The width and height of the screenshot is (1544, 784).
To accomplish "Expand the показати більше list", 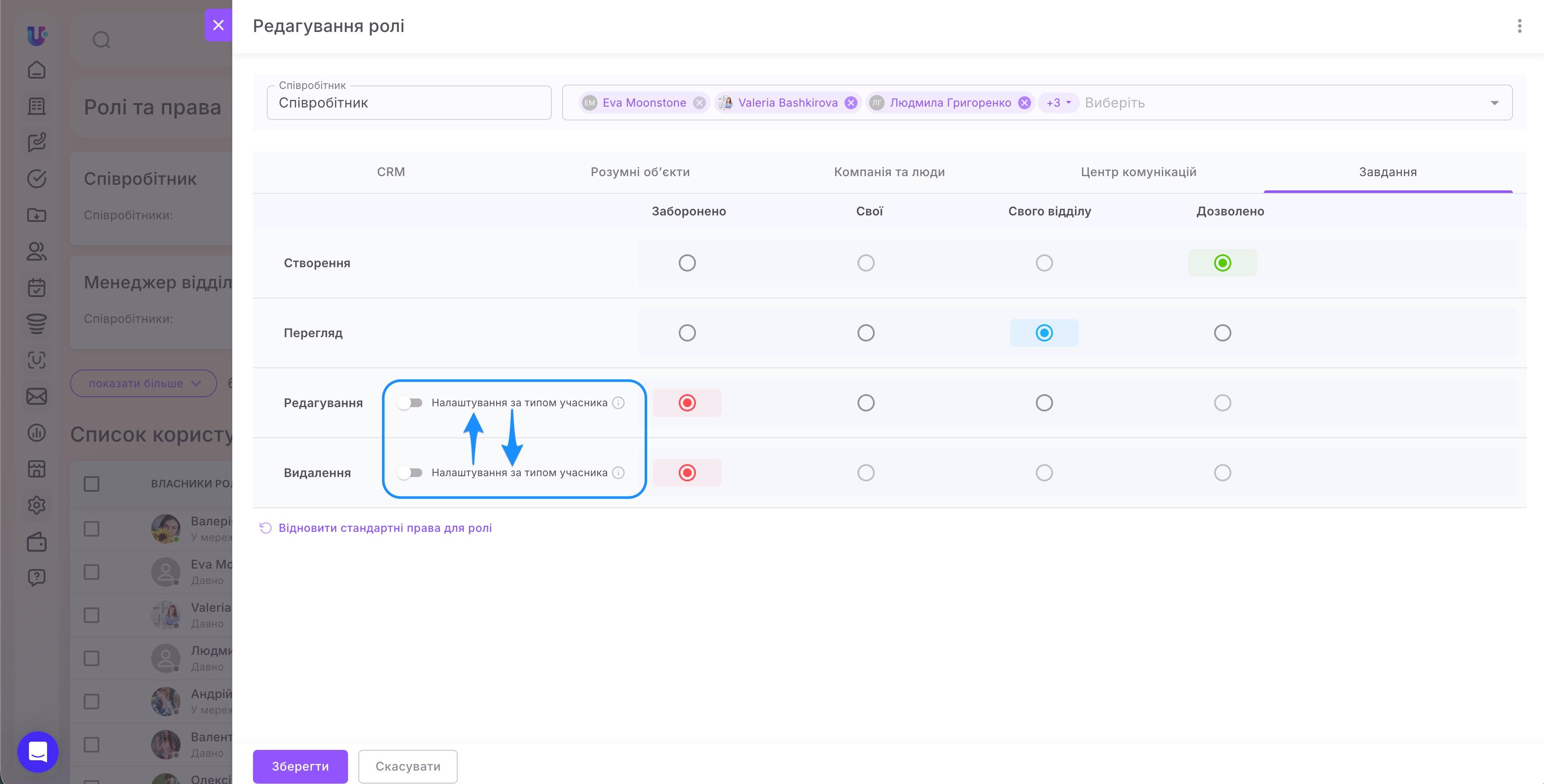I will tap(143, 383).
